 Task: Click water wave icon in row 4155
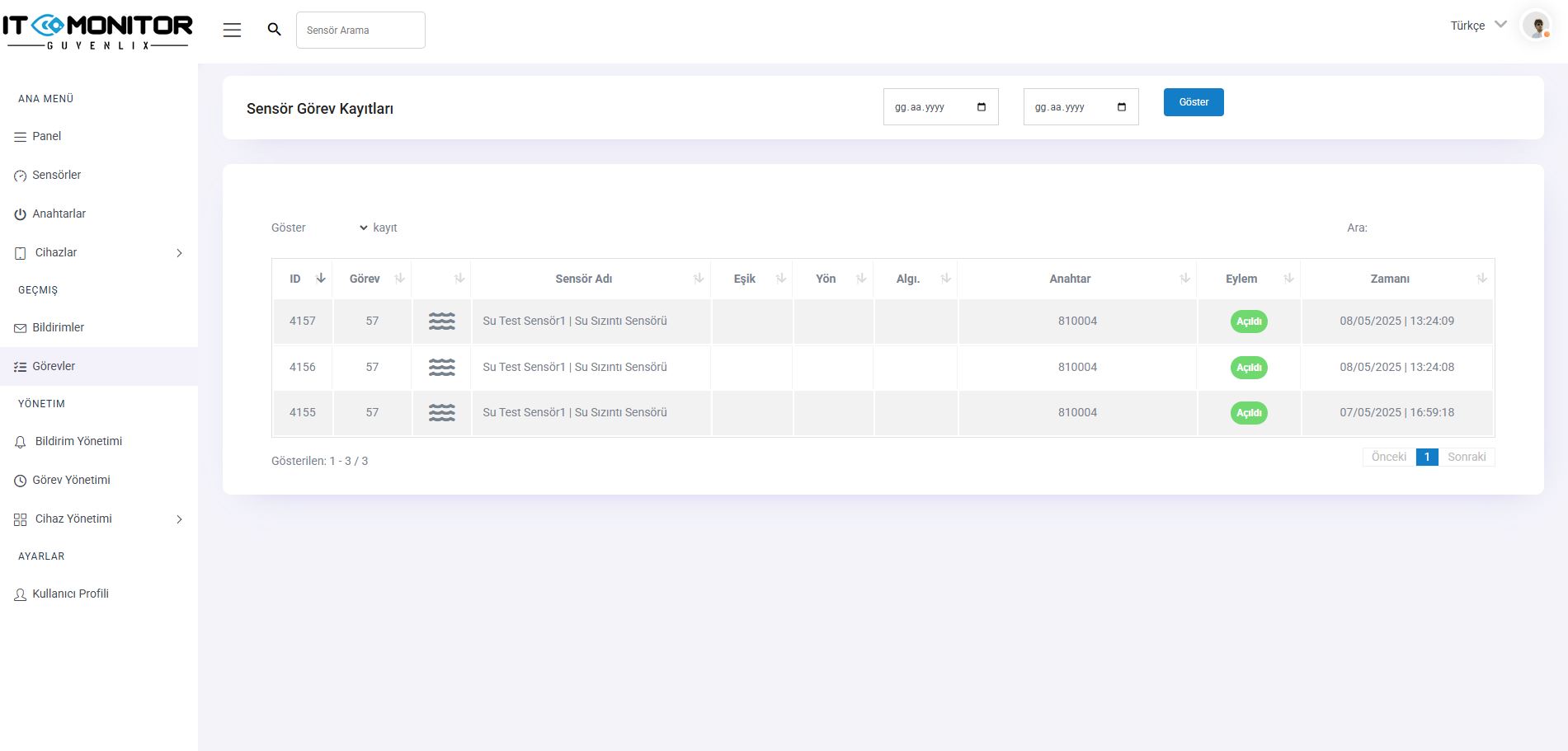(x=441, y=413)
